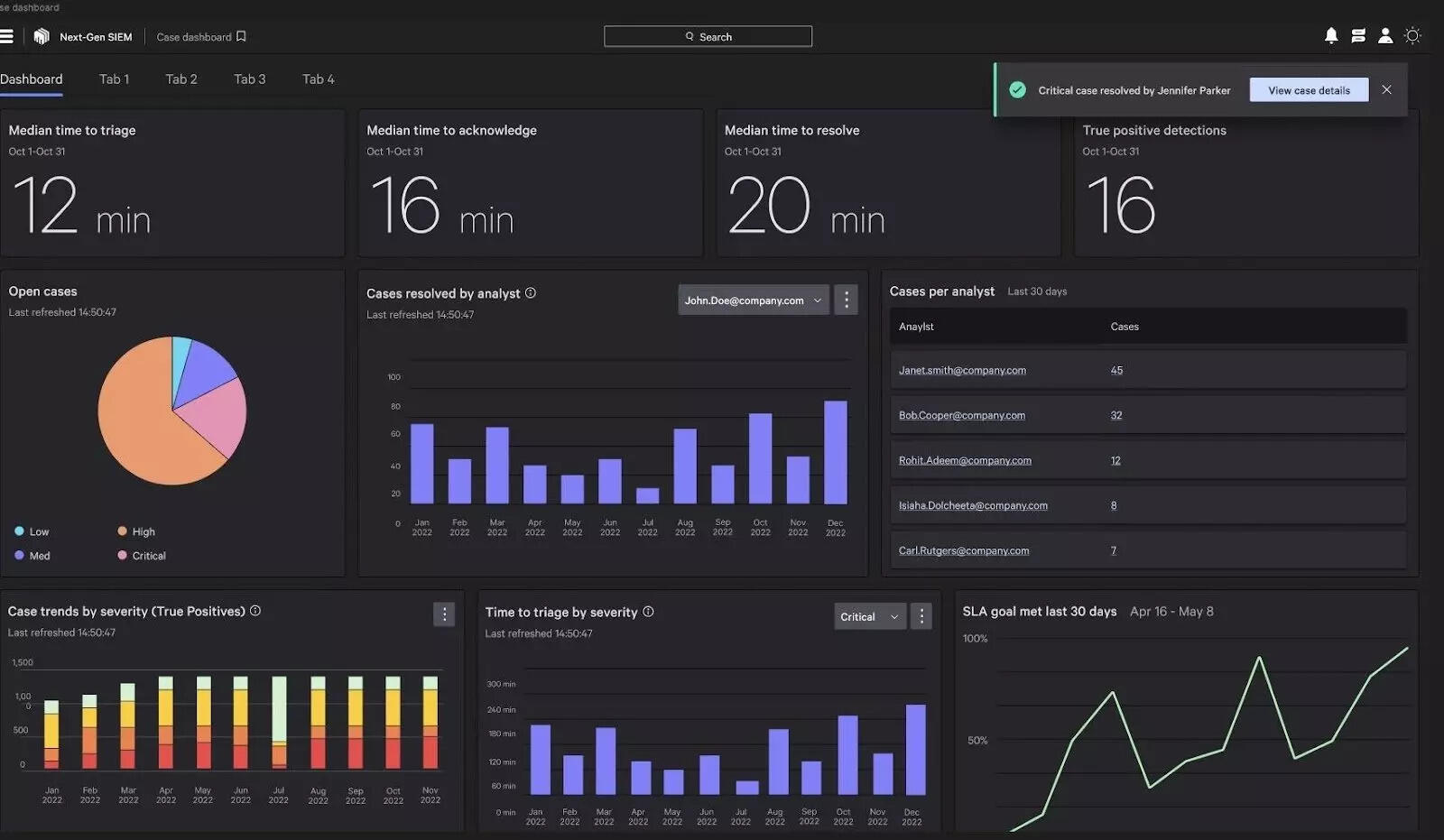Screen dimensions: 1444x840
Task: Open options menu for Case trends chart
Action: [444, 614]
